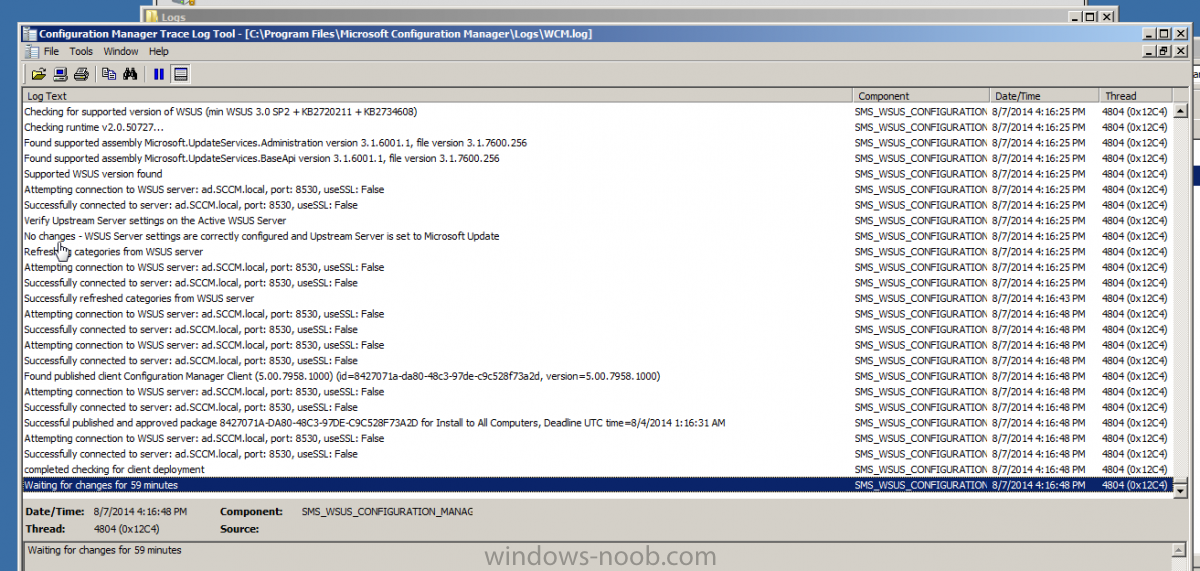Click details pane Date/Time value 8/7/2014 4:16:48 PM
Image resolution: width=1200 pixels, height=571 pixels.
tap(139, 511)
